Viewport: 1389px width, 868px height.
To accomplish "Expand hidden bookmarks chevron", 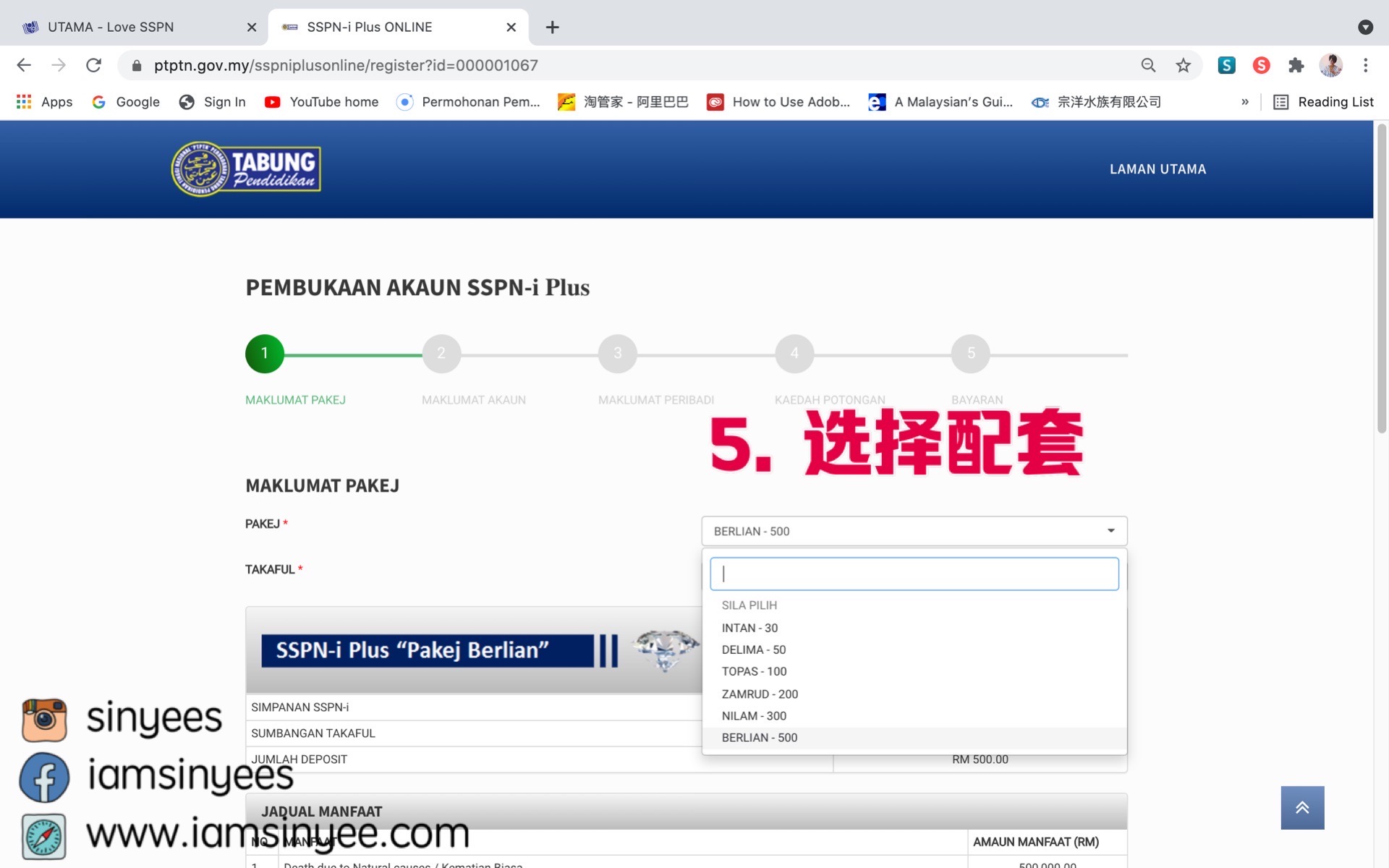I will click(x=1244, y=102).
